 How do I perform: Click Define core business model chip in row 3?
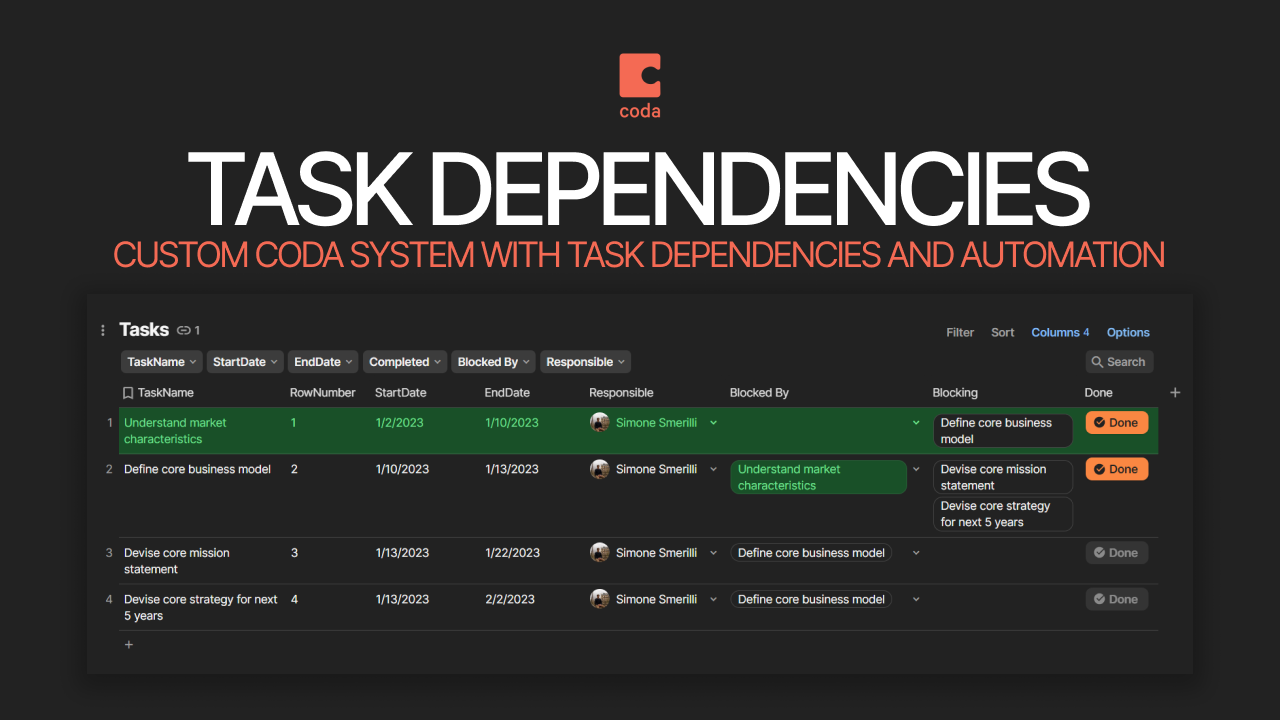811,553
